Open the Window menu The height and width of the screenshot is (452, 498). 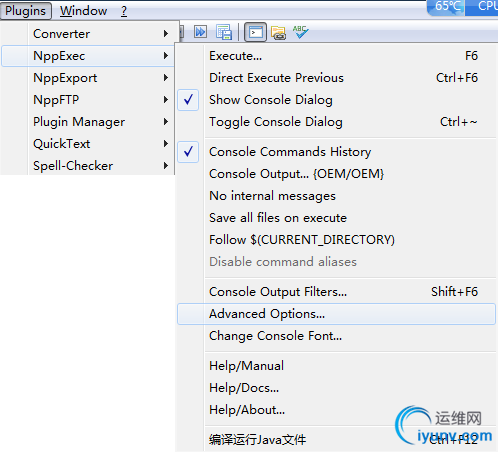[83, 11]
